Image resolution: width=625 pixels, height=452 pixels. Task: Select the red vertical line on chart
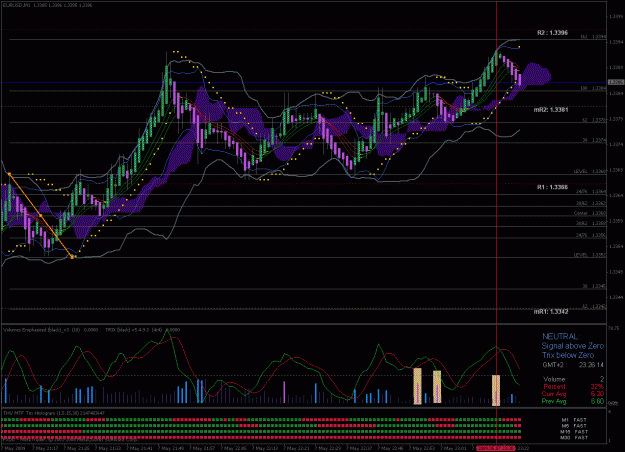click(x=496, y=223)
